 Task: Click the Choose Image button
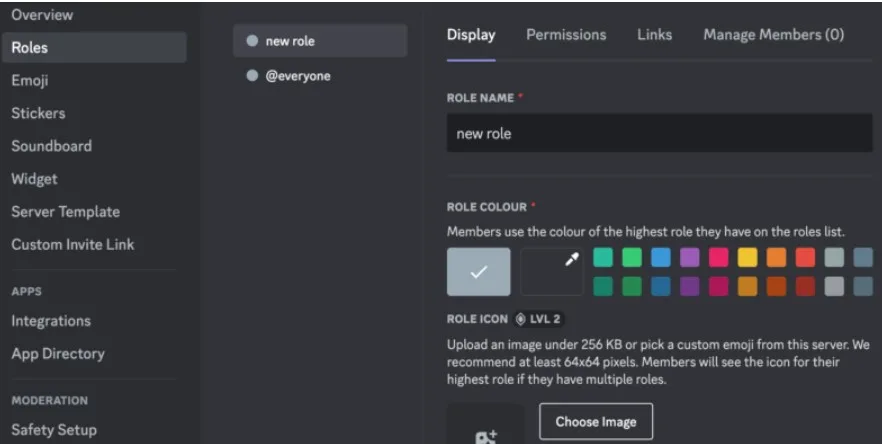[x=596, y=421]
